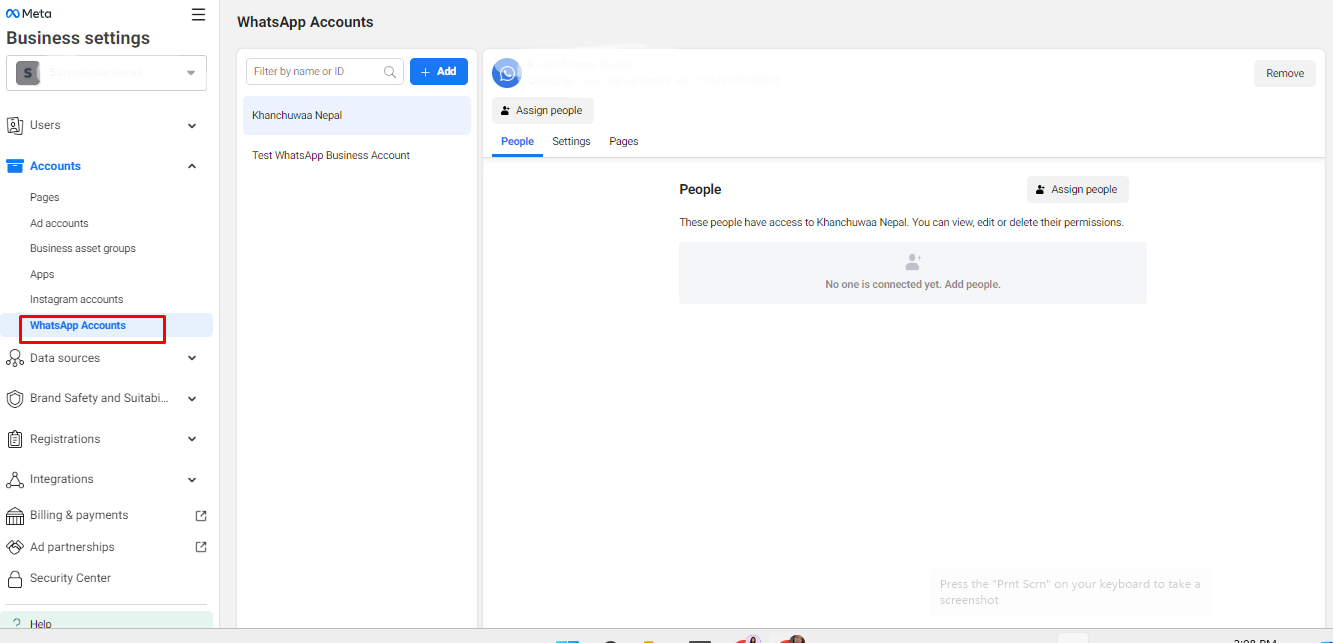Expand the Integrations chevron

pyautogui.click(x=192, y=480)
